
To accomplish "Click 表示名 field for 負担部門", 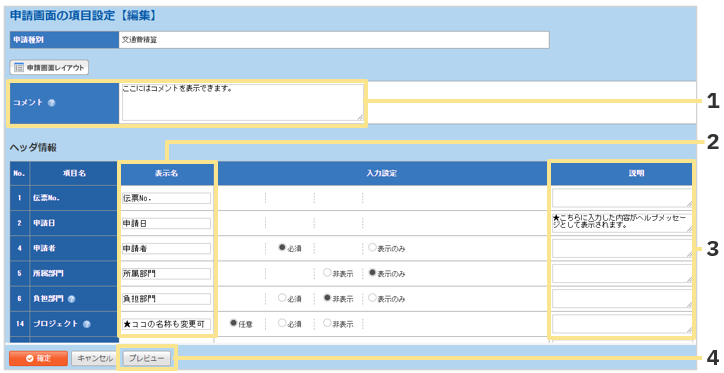I will (x=166, y=299).
